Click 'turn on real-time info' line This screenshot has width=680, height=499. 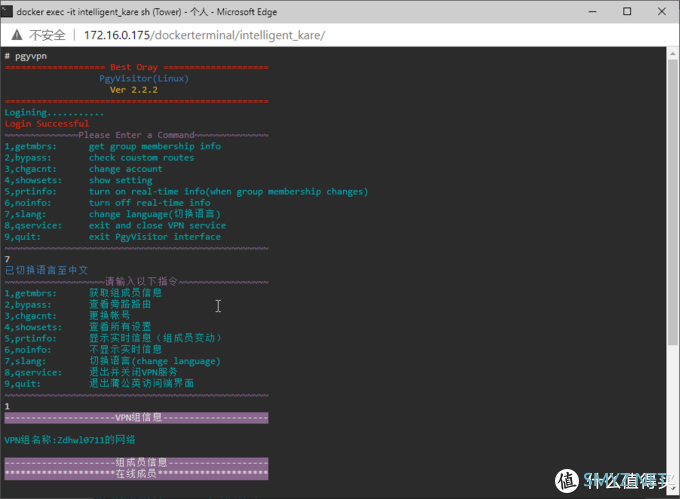[228, 191]
